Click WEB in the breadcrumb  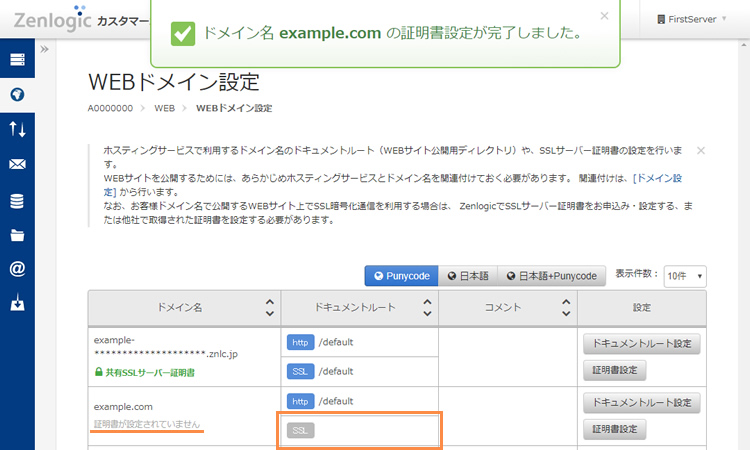click(164, 108)
